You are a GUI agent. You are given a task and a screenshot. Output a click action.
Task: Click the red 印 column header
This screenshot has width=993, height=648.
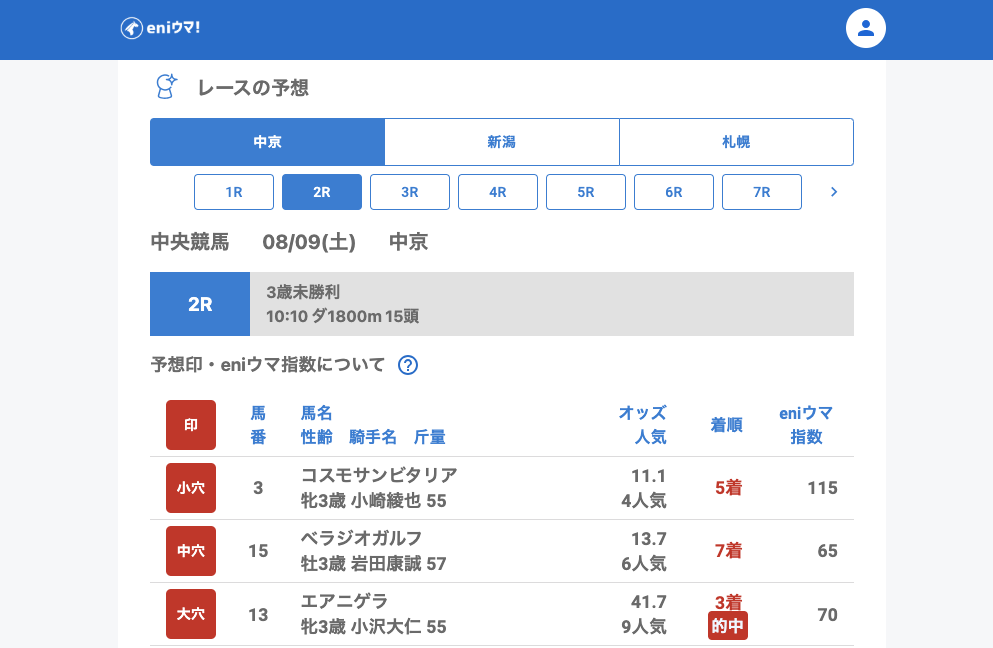[191, 425]
